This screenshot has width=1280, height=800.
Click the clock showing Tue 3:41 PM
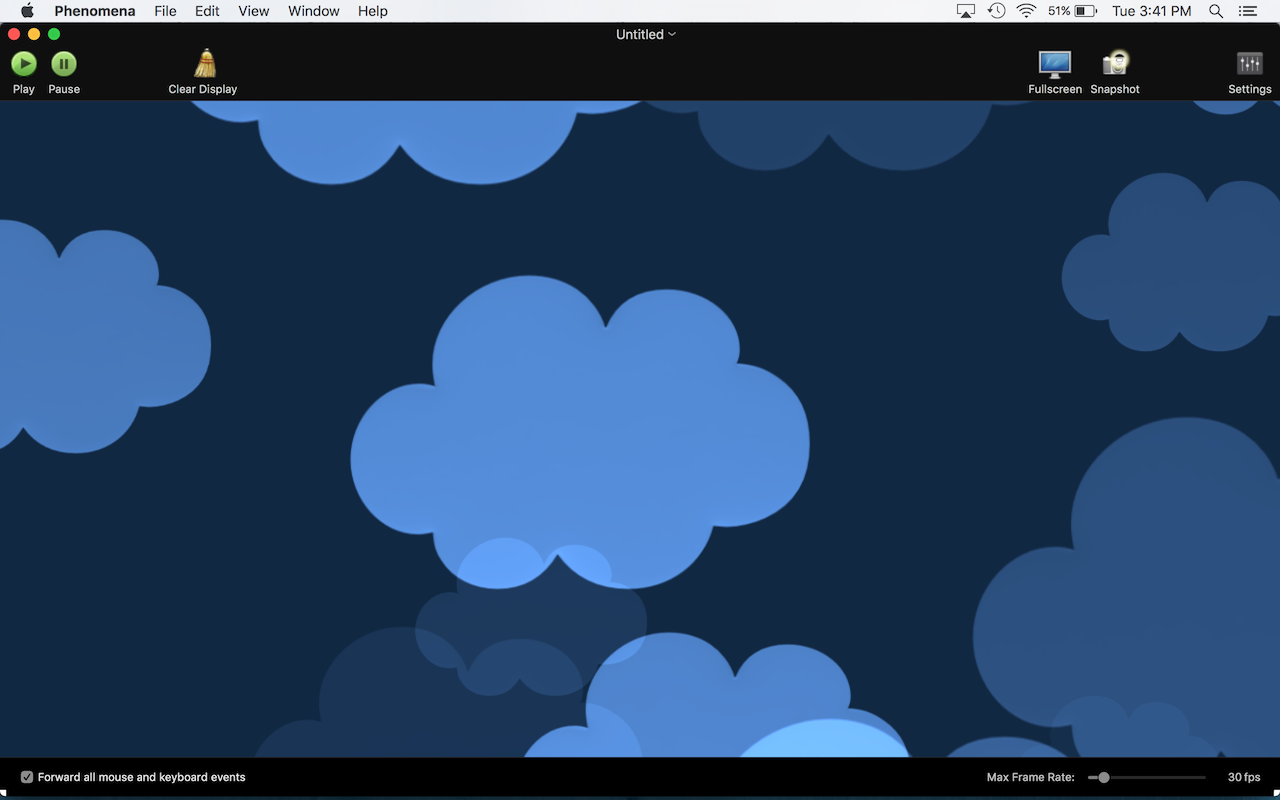coord(1152,11)
